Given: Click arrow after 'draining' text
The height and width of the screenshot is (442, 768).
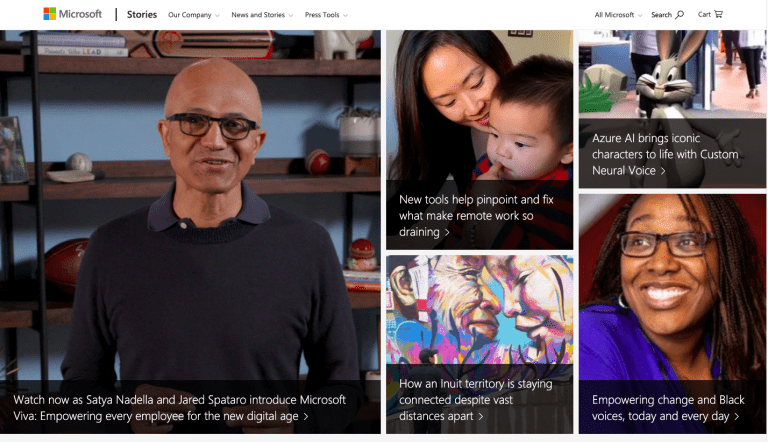Looking at the screenshot, I should click(447, 232).
